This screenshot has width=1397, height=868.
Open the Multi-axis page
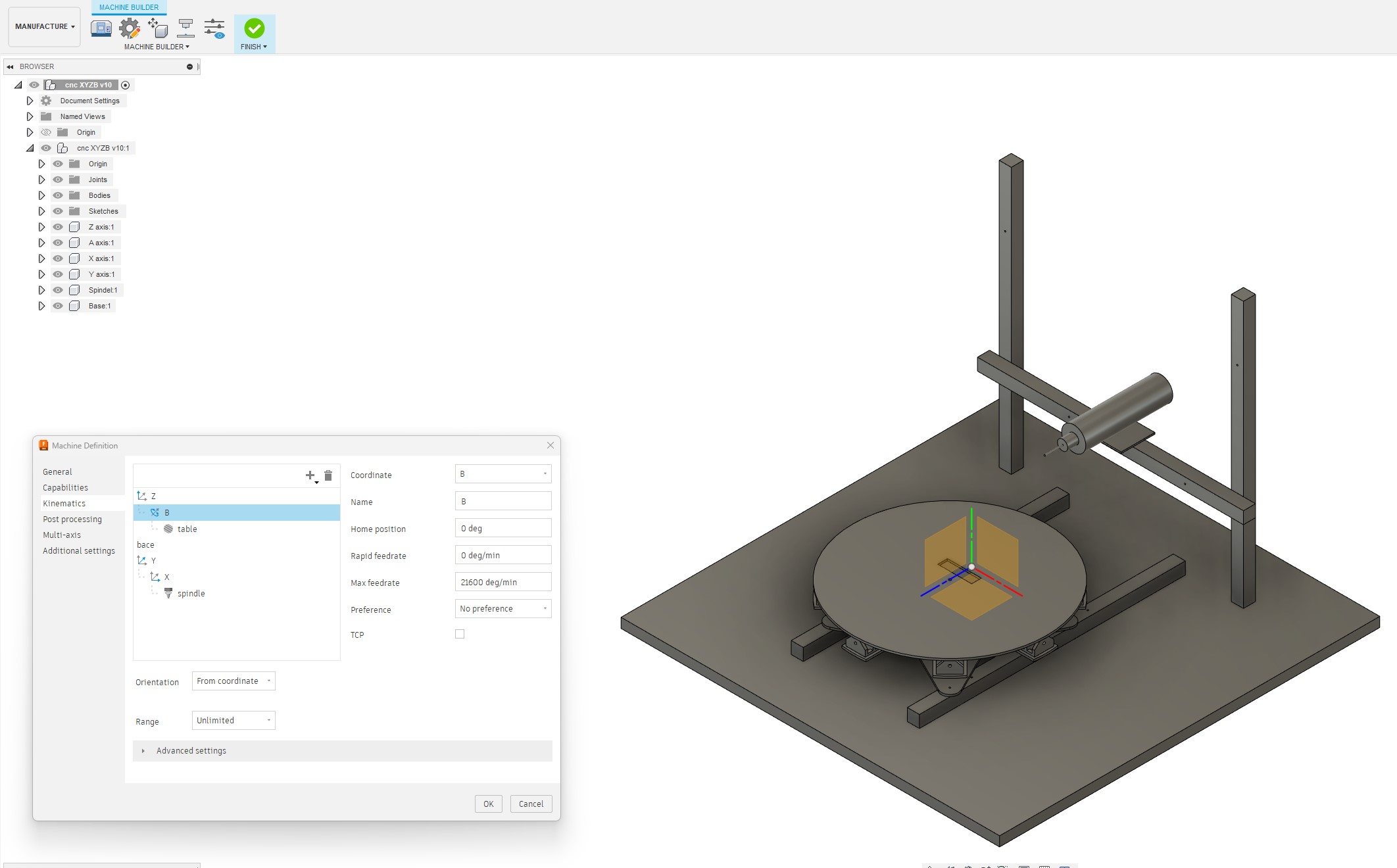pyautogui.click(x=62, y=535)
